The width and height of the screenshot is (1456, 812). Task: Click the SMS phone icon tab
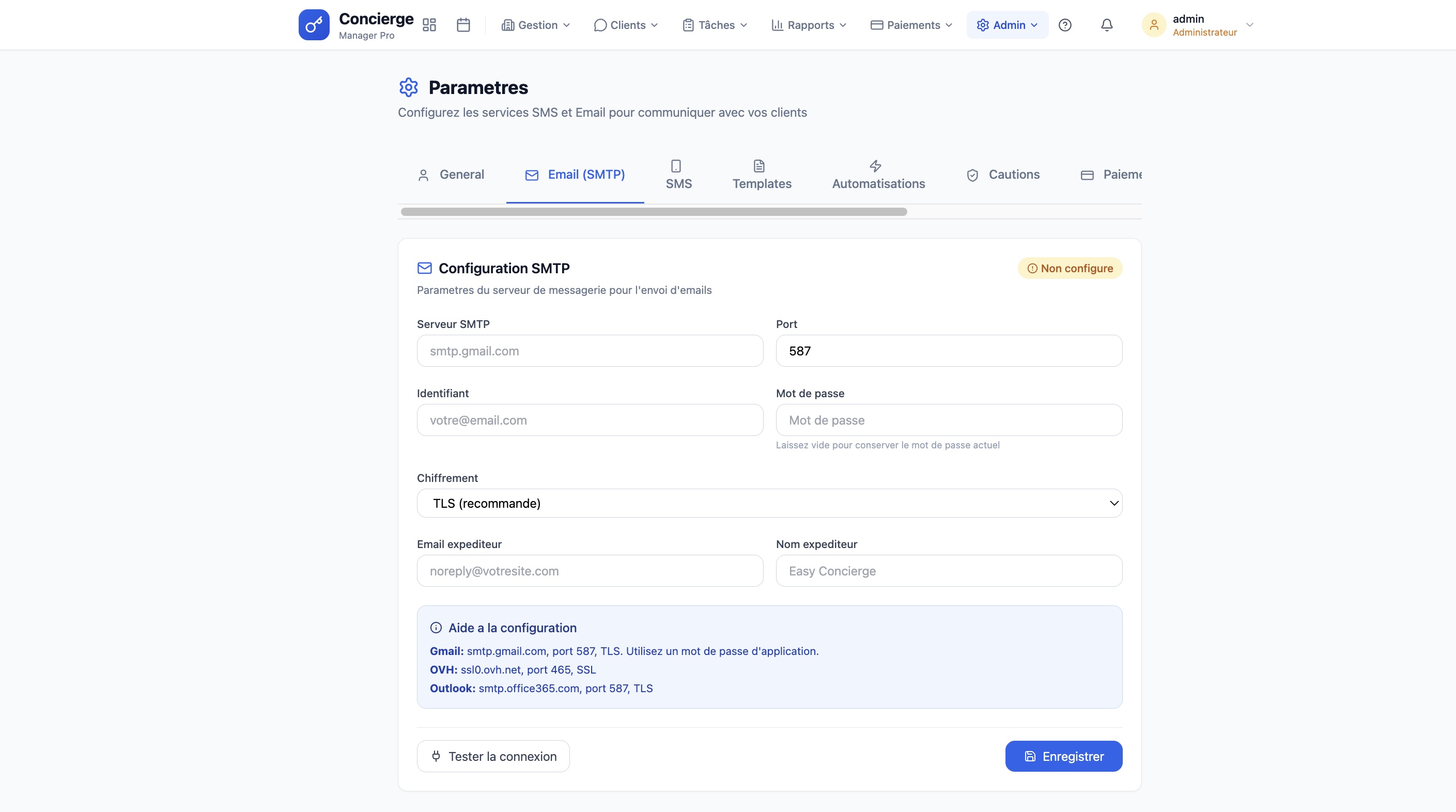678,166
